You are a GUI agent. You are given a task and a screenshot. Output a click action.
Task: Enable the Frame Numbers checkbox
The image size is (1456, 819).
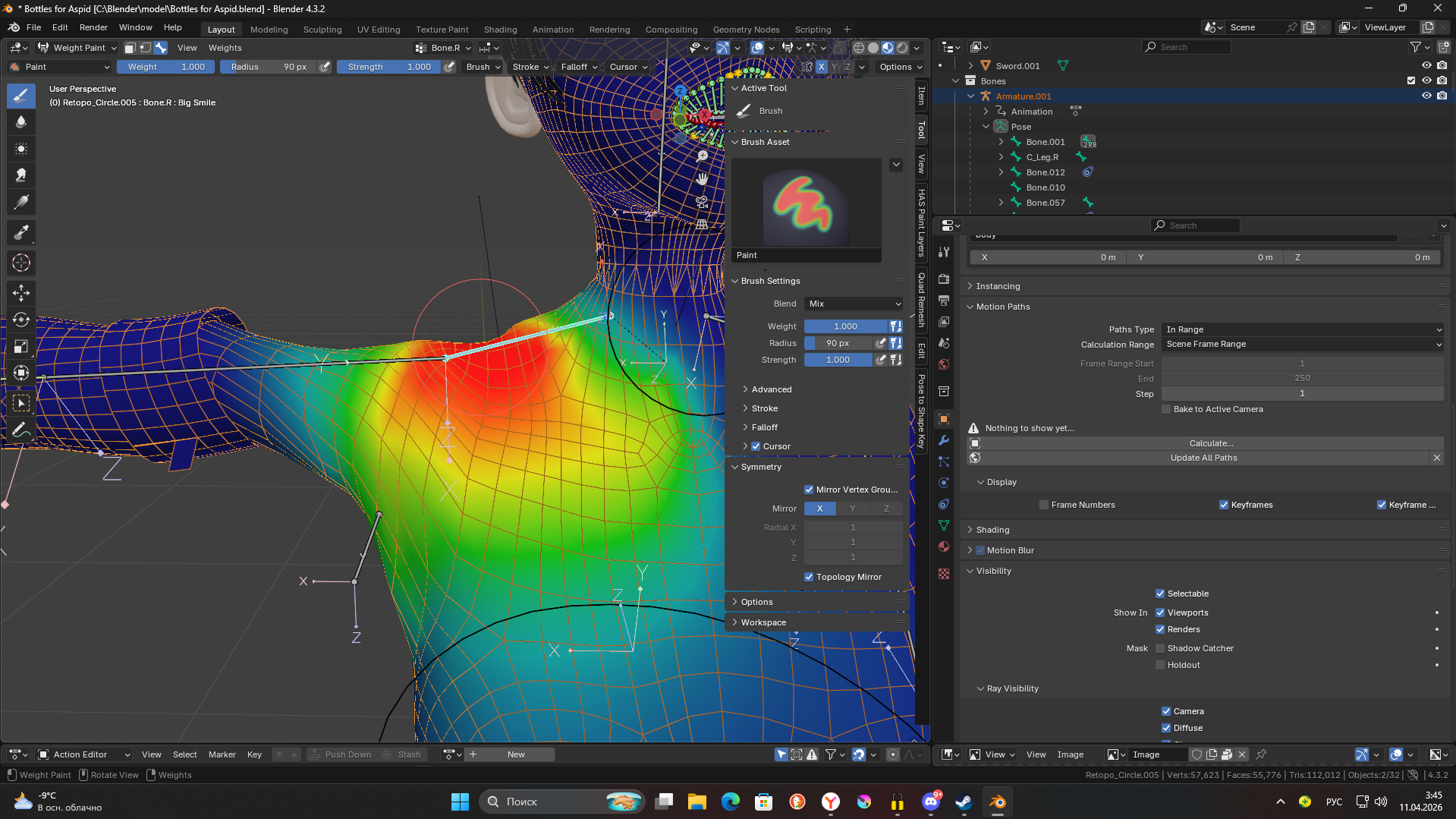pyautogui.click(x=1044, y=505)
